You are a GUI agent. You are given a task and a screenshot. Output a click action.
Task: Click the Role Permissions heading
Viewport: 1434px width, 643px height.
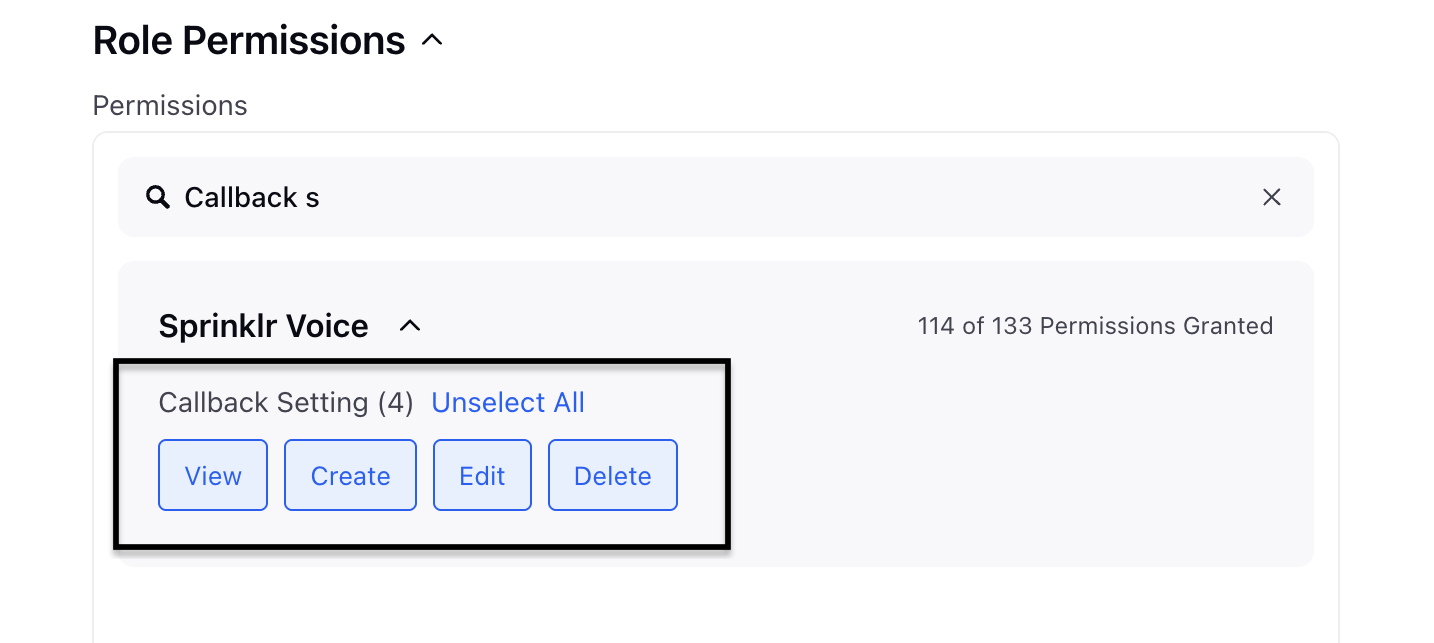(x=249, y=41)
